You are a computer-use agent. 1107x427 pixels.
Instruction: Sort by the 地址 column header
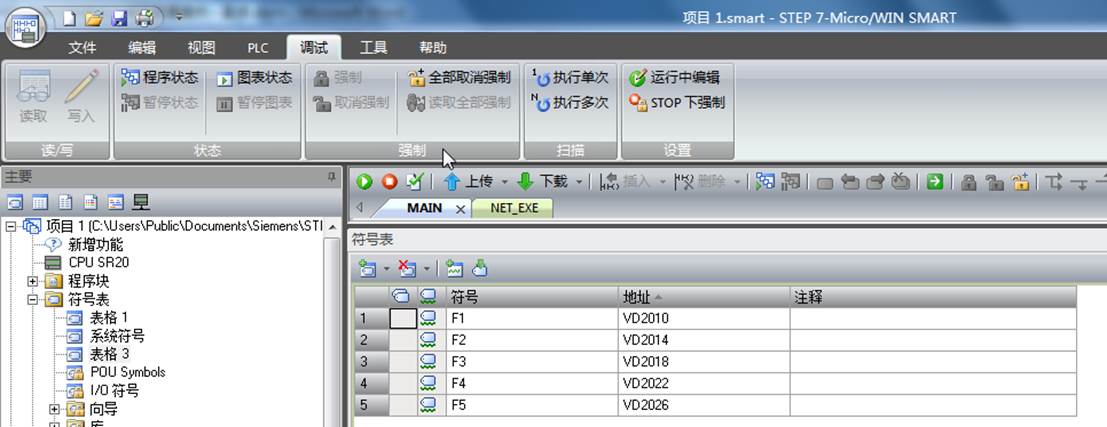pos(704,297)
